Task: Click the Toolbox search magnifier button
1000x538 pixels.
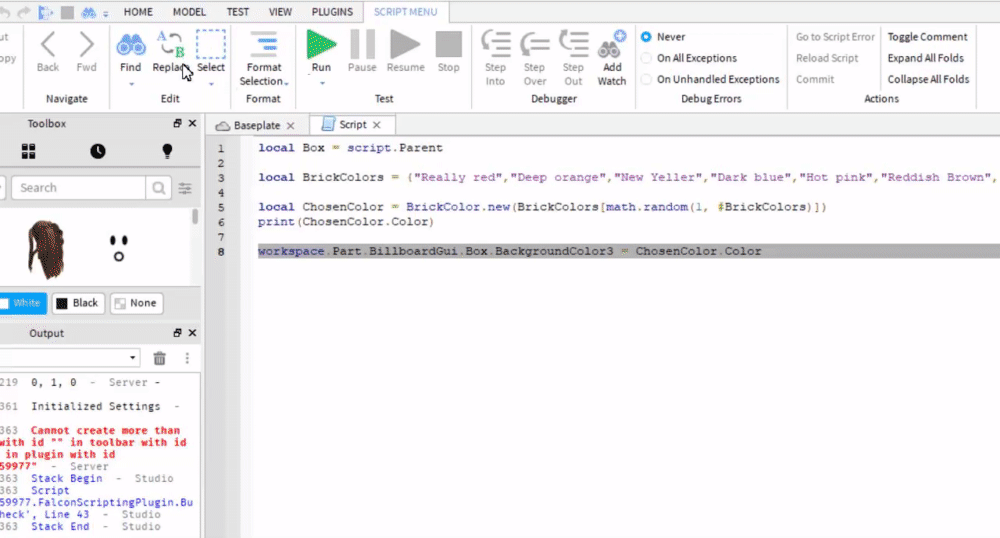Action: pyautogui.click(x=158, y=188)
